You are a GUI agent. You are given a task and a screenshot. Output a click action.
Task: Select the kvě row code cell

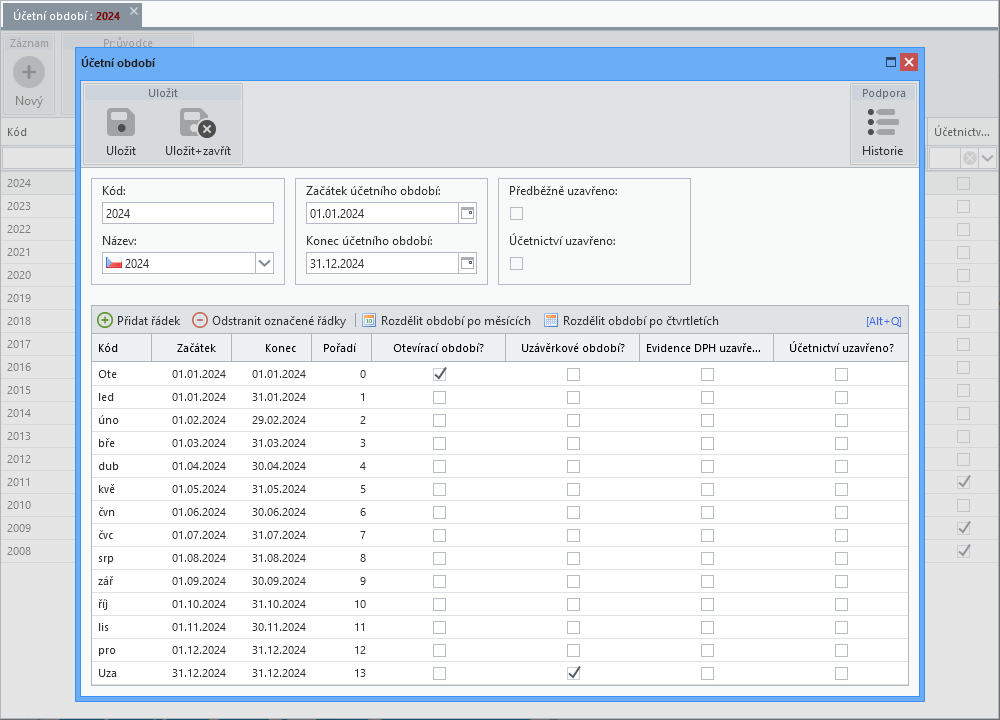tap(121, 489)
